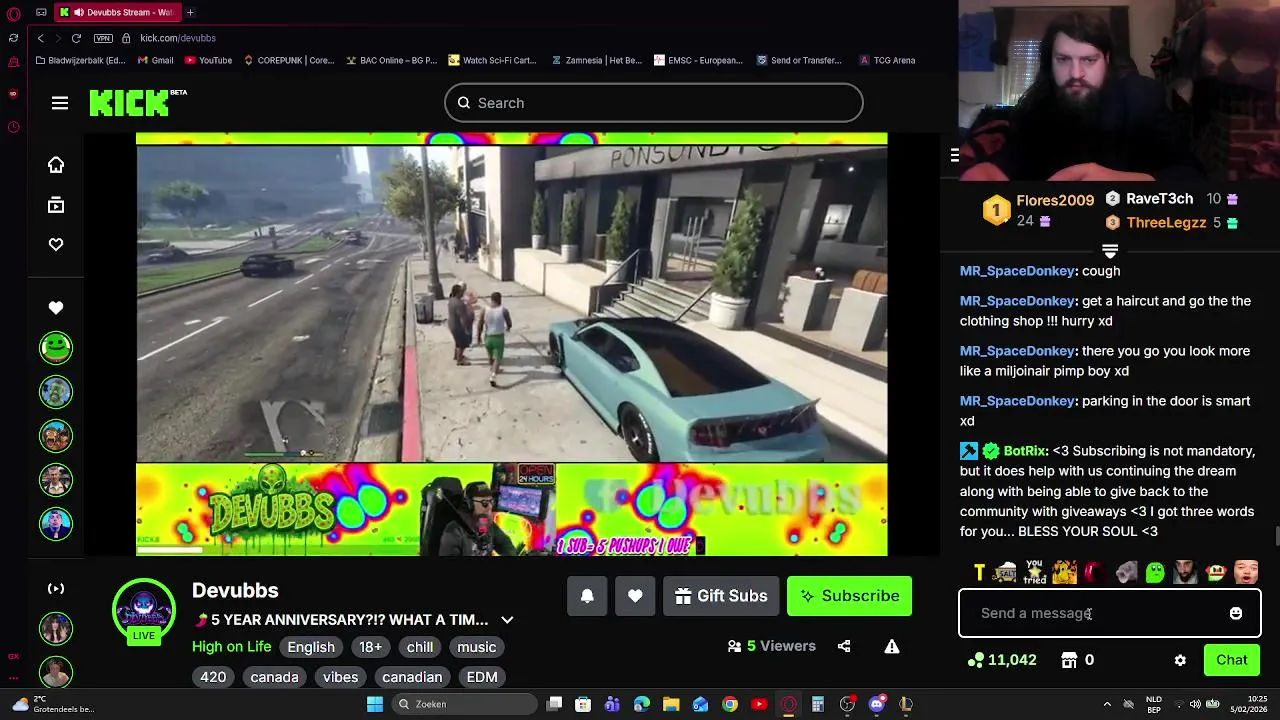Click the Subscribe button

(849, 596)
